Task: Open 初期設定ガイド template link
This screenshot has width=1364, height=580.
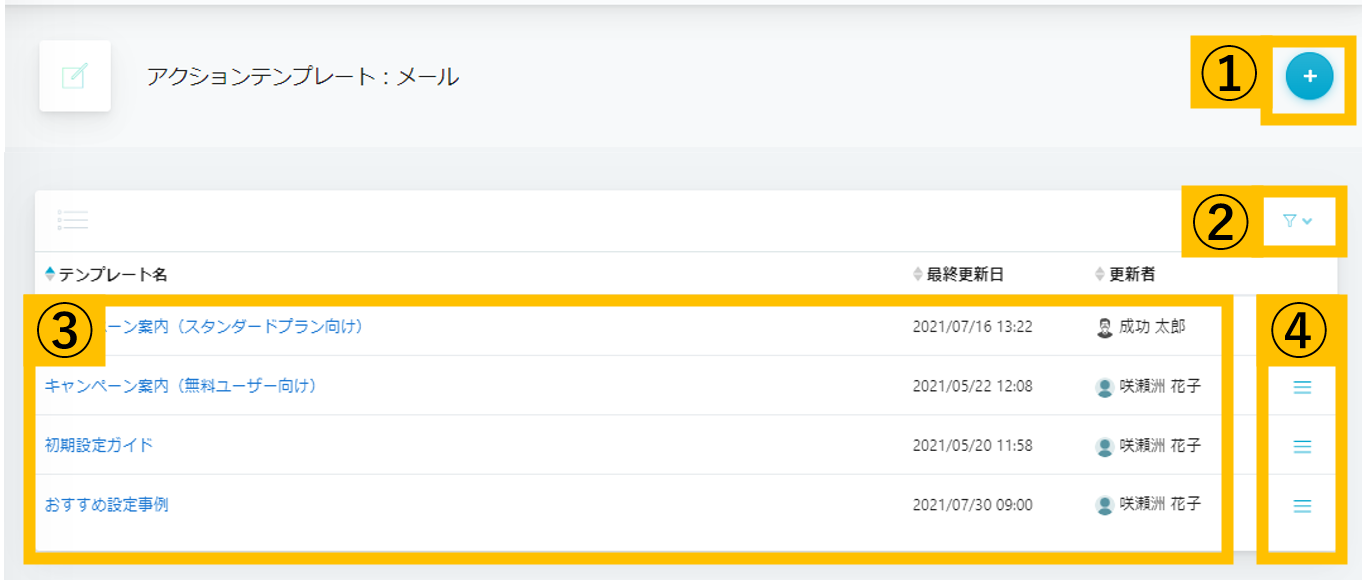Action: [99, 445]
